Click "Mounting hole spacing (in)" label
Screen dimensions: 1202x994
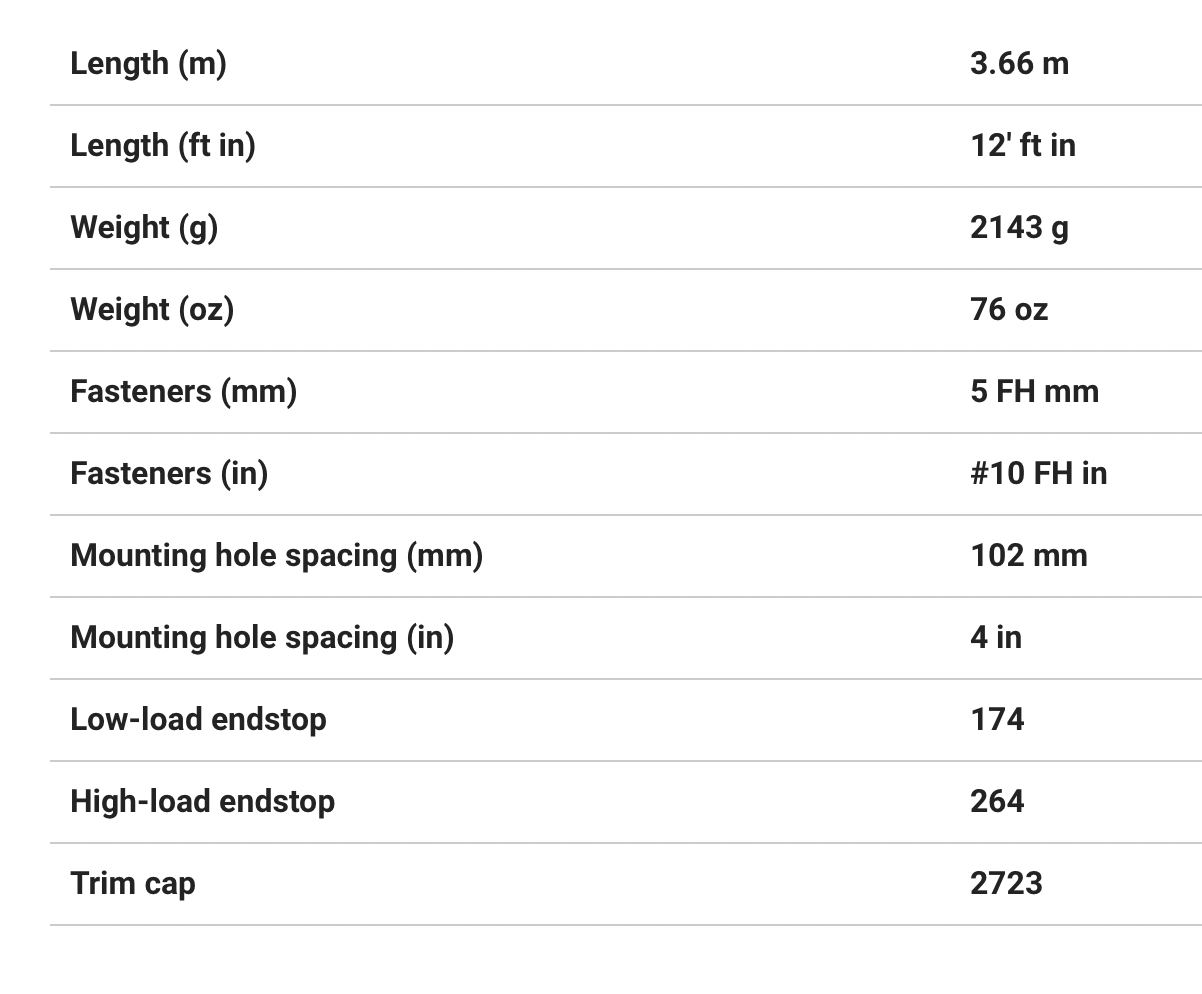point(261,637)
